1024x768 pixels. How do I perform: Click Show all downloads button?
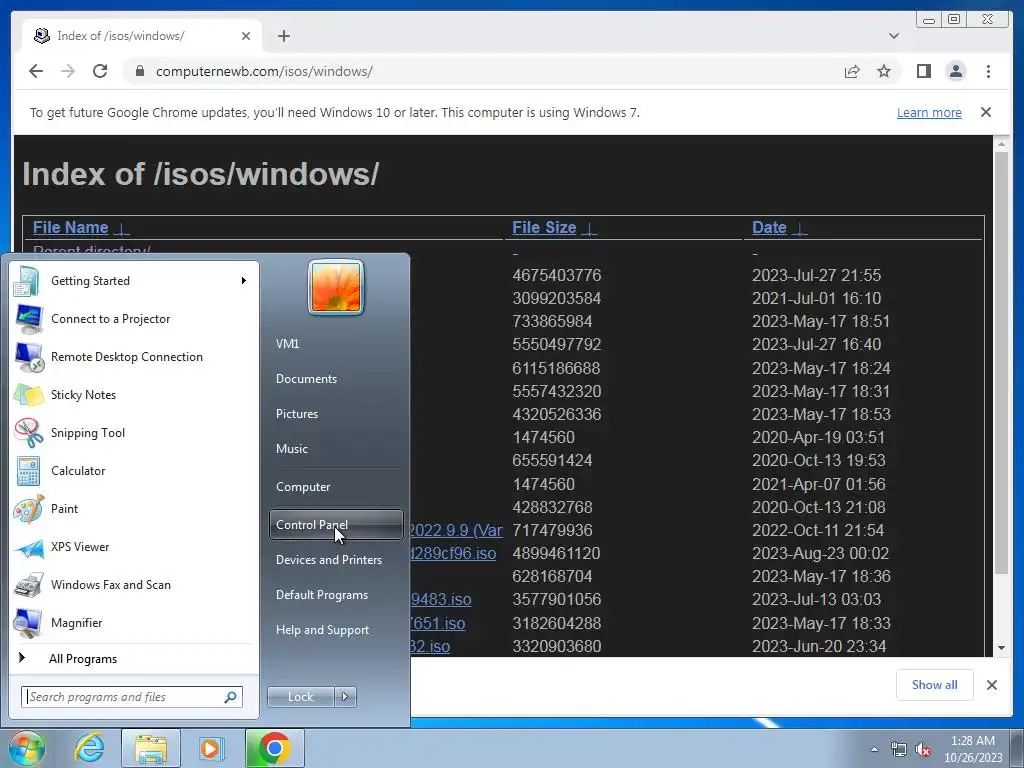coord(935,684)
